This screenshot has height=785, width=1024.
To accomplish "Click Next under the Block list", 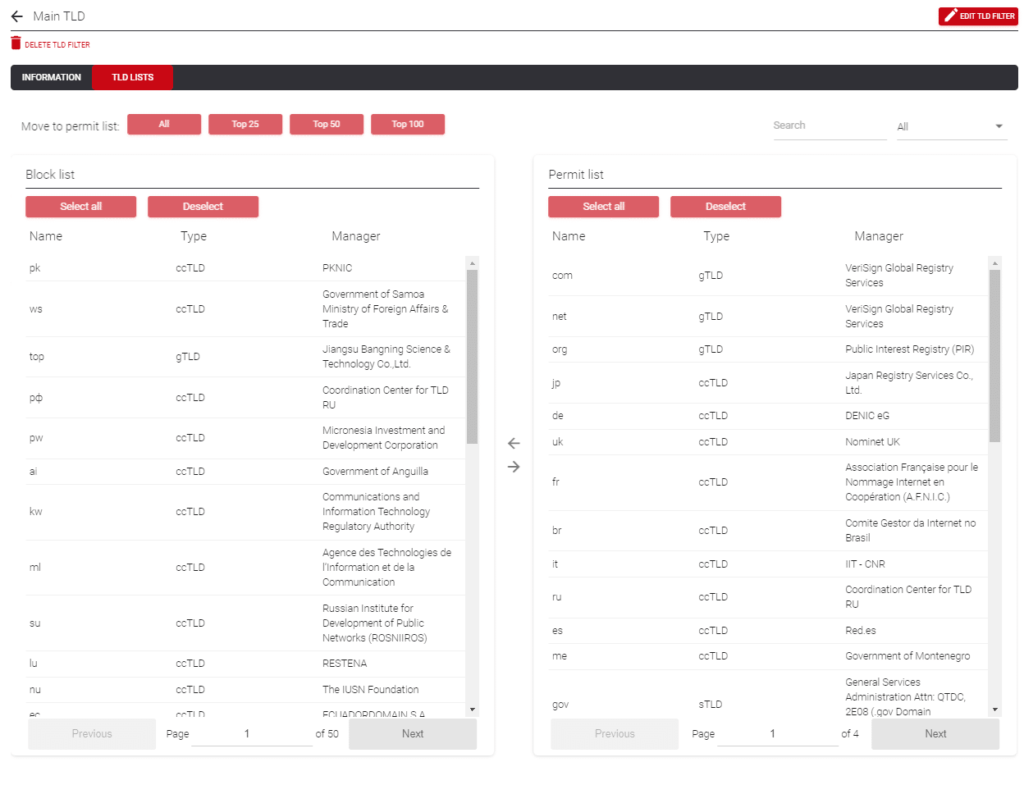I will click(x=412, y=733).
